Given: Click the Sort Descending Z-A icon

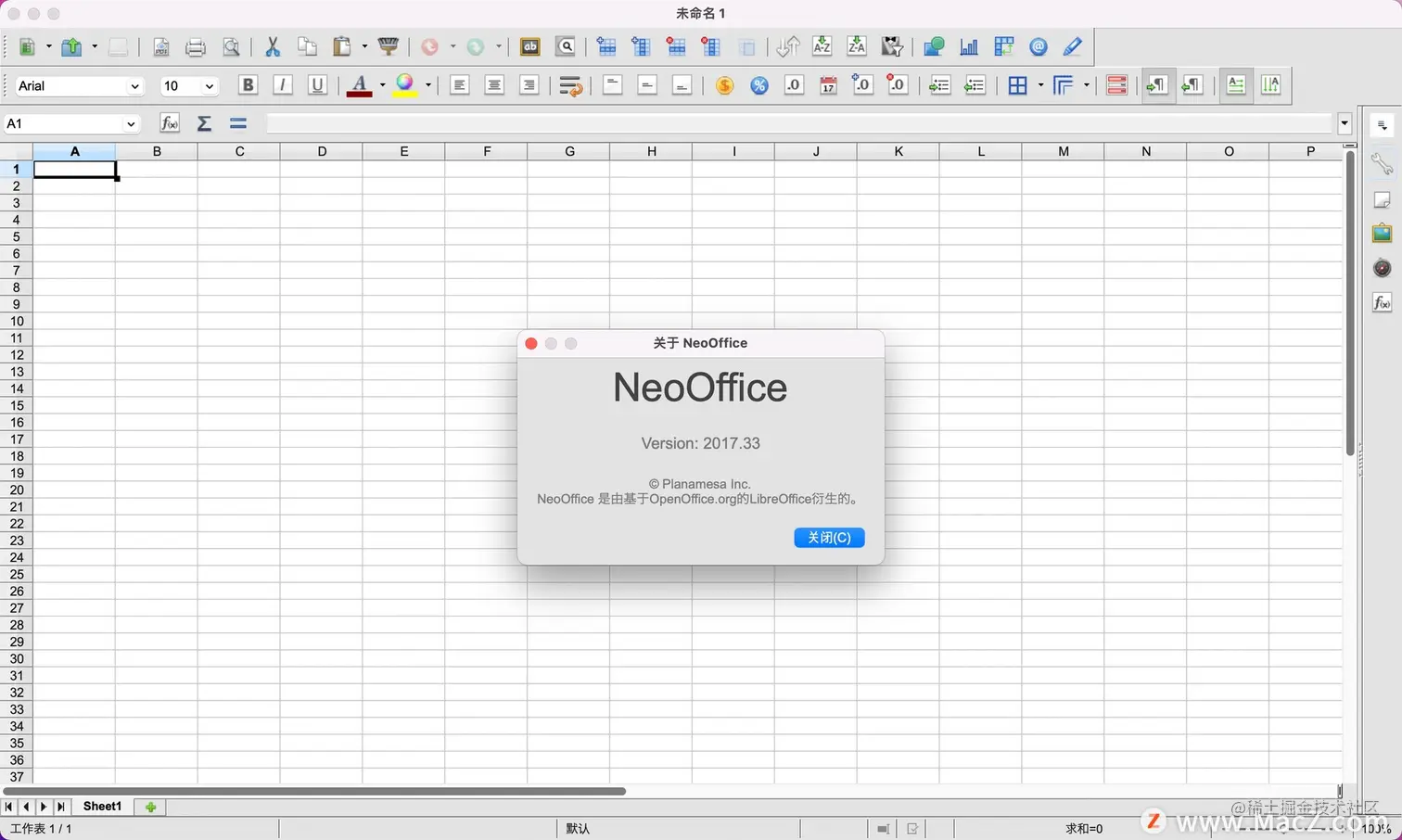Looking at the screenshot, I should (x=857, y=46).
